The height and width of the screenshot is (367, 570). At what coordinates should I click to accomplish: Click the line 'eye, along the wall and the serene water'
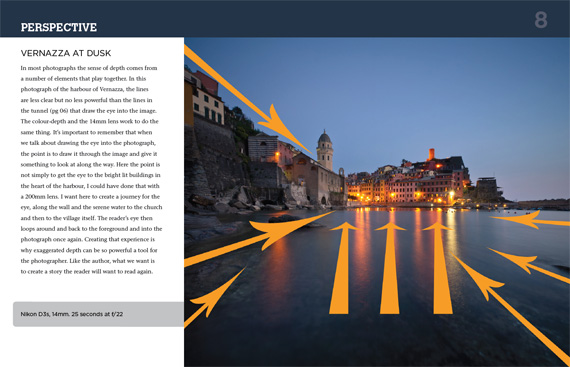92,207
